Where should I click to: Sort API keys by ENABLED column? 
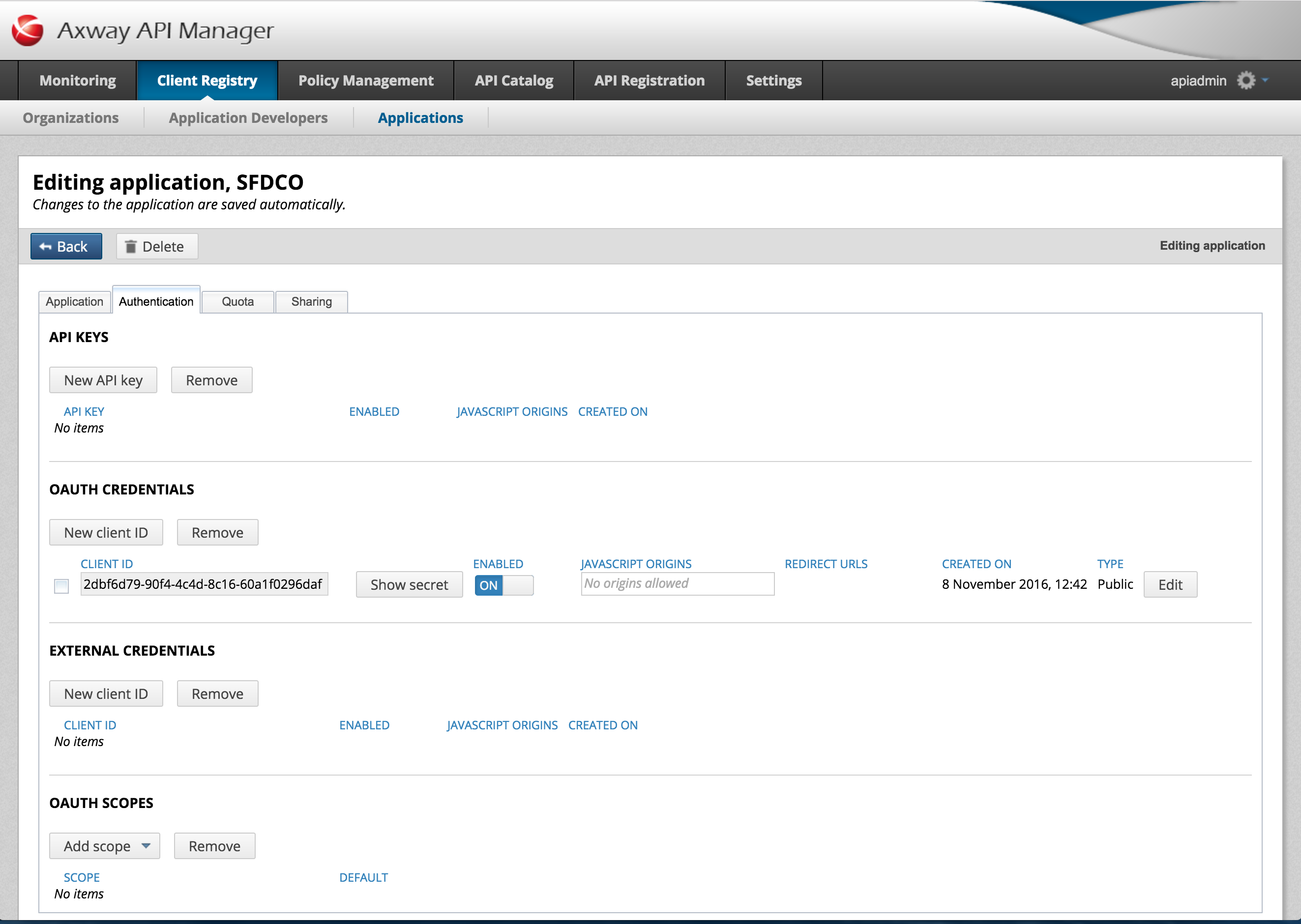pyautogui.click(x=374, y=411)
